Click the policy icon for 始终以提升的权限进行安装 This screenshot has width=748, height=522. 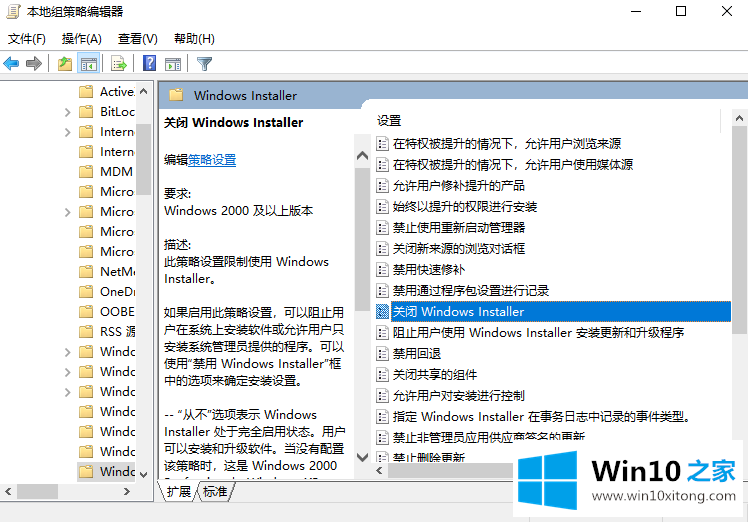point(382,207)
